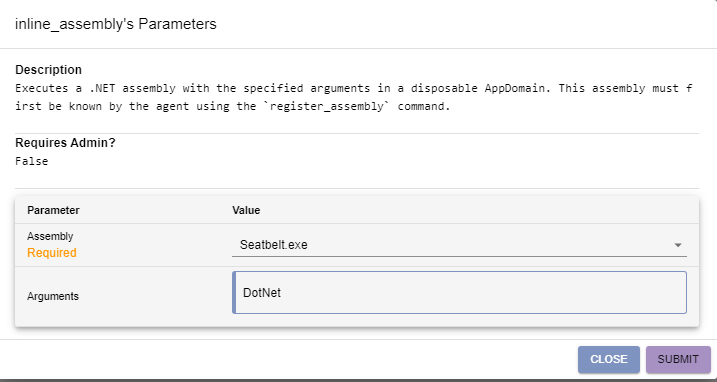Screen dimensions: 717x382
Task: Click the blue left edge of Arguments box
Action: (234, 292)
